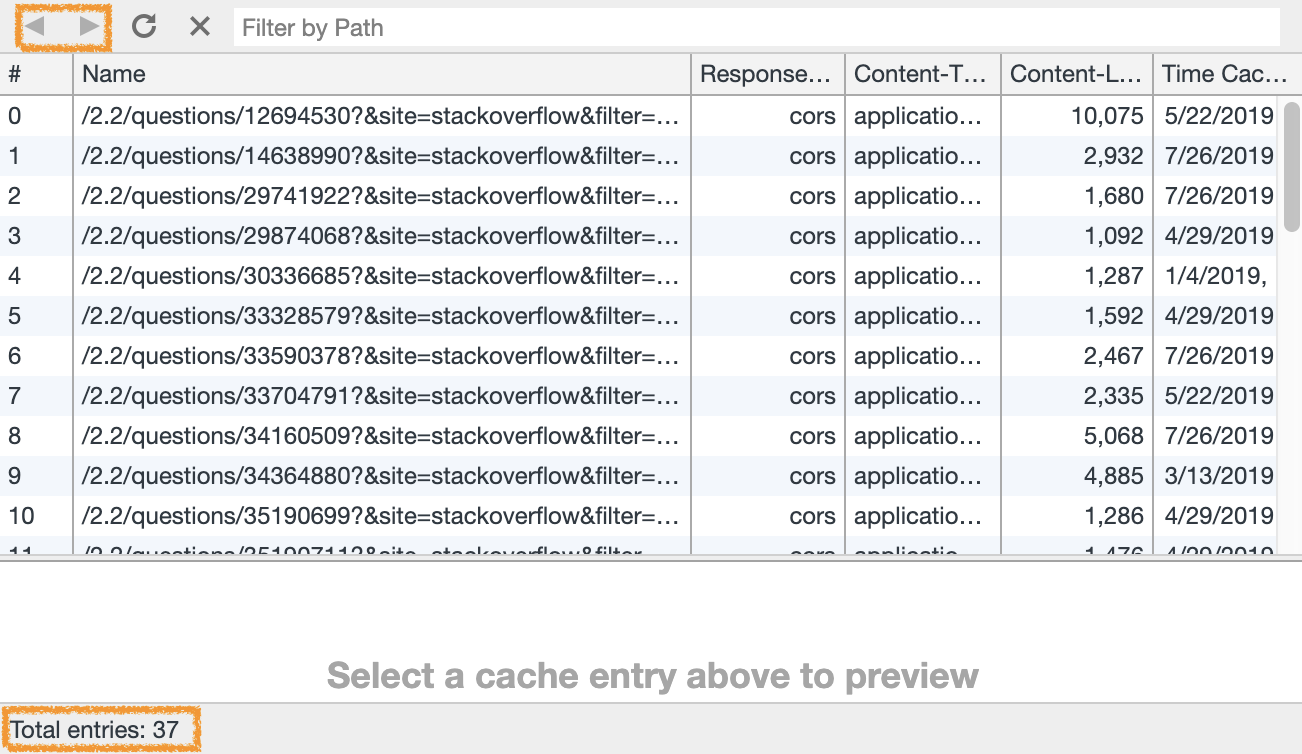Clear the path filter with the X icon
1302x754 pixels.
coord(198,26)
